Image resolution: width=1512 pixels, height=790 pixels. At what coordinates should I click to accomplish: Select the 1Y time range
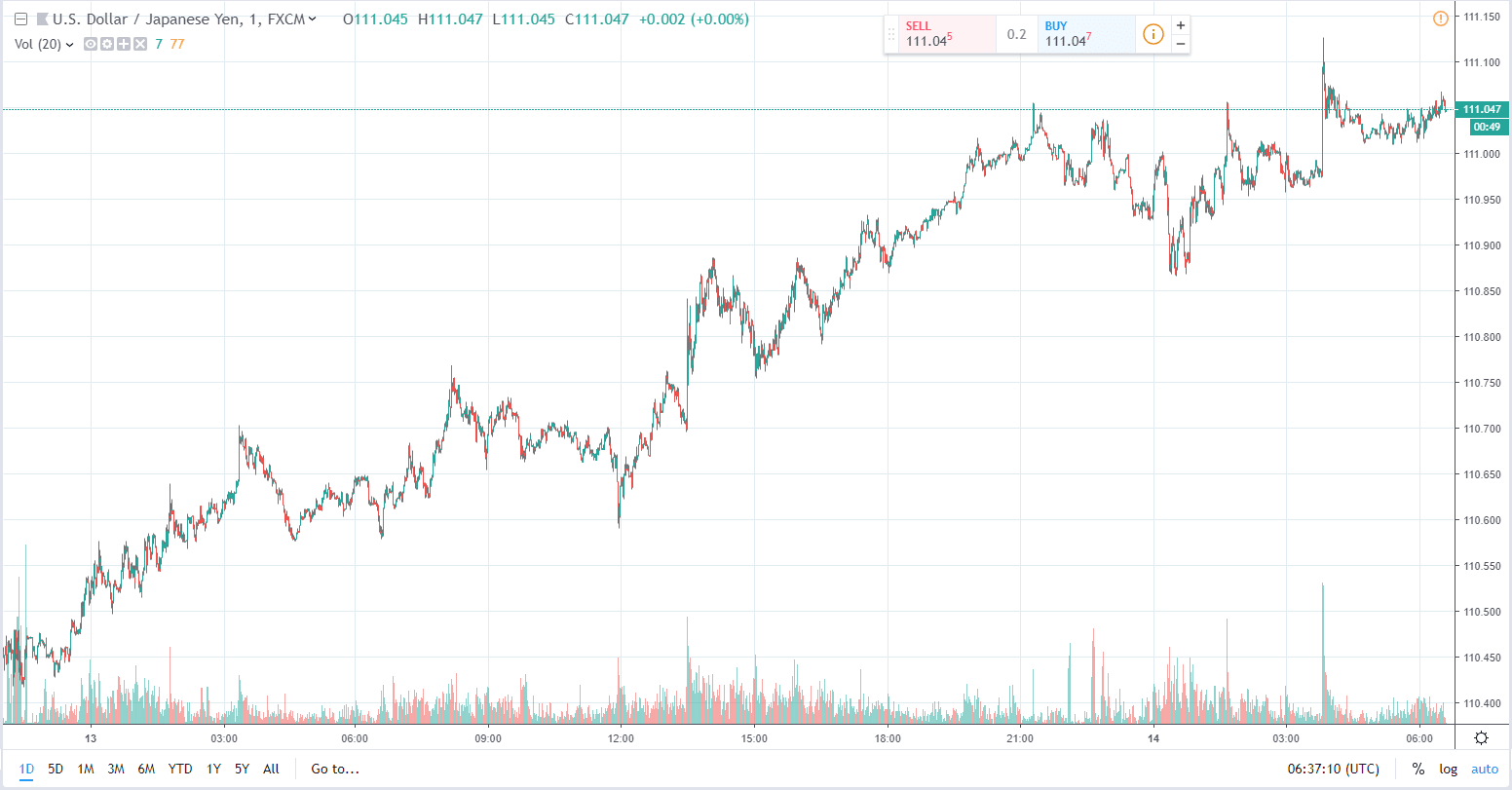coord(213,769)
